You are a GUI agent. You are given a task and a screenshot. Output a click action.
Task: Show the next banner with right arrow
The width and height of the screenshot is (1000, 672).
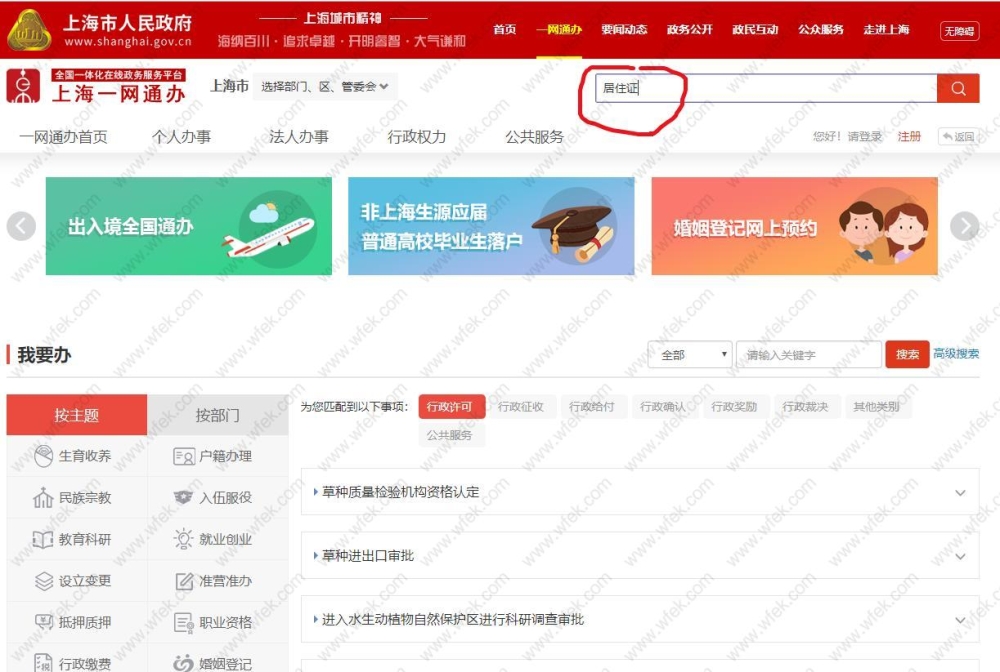point(964,226)
